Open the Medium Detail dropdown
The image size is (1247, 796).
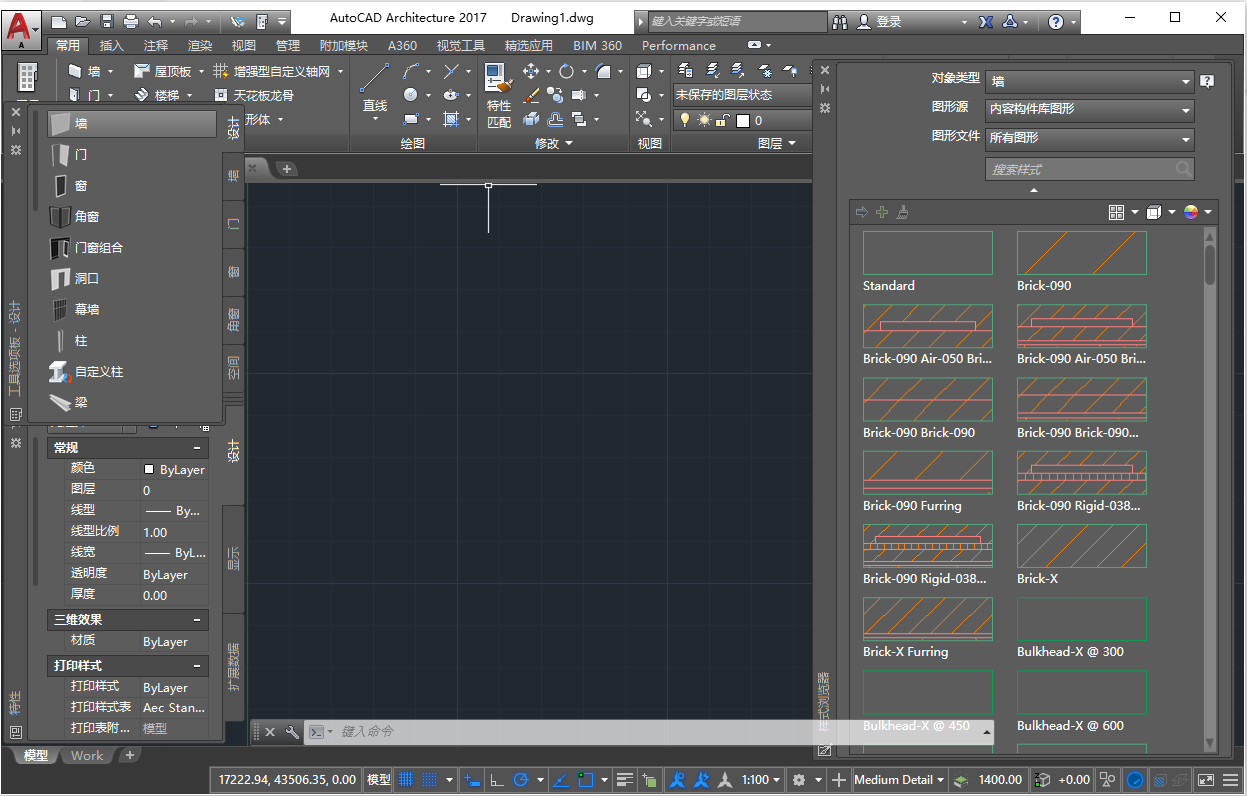[897, 780]
